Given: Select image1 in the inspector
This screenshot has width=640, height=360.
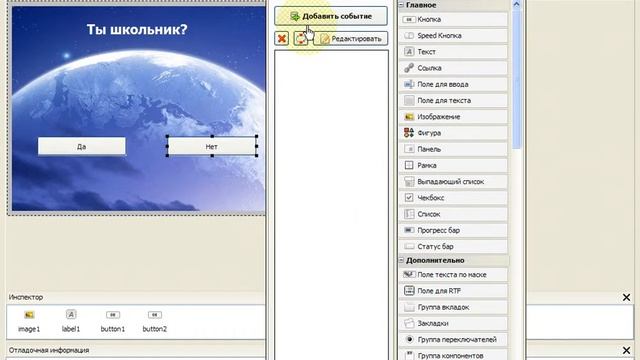Looking at the screenshot, I should (29, 321).
